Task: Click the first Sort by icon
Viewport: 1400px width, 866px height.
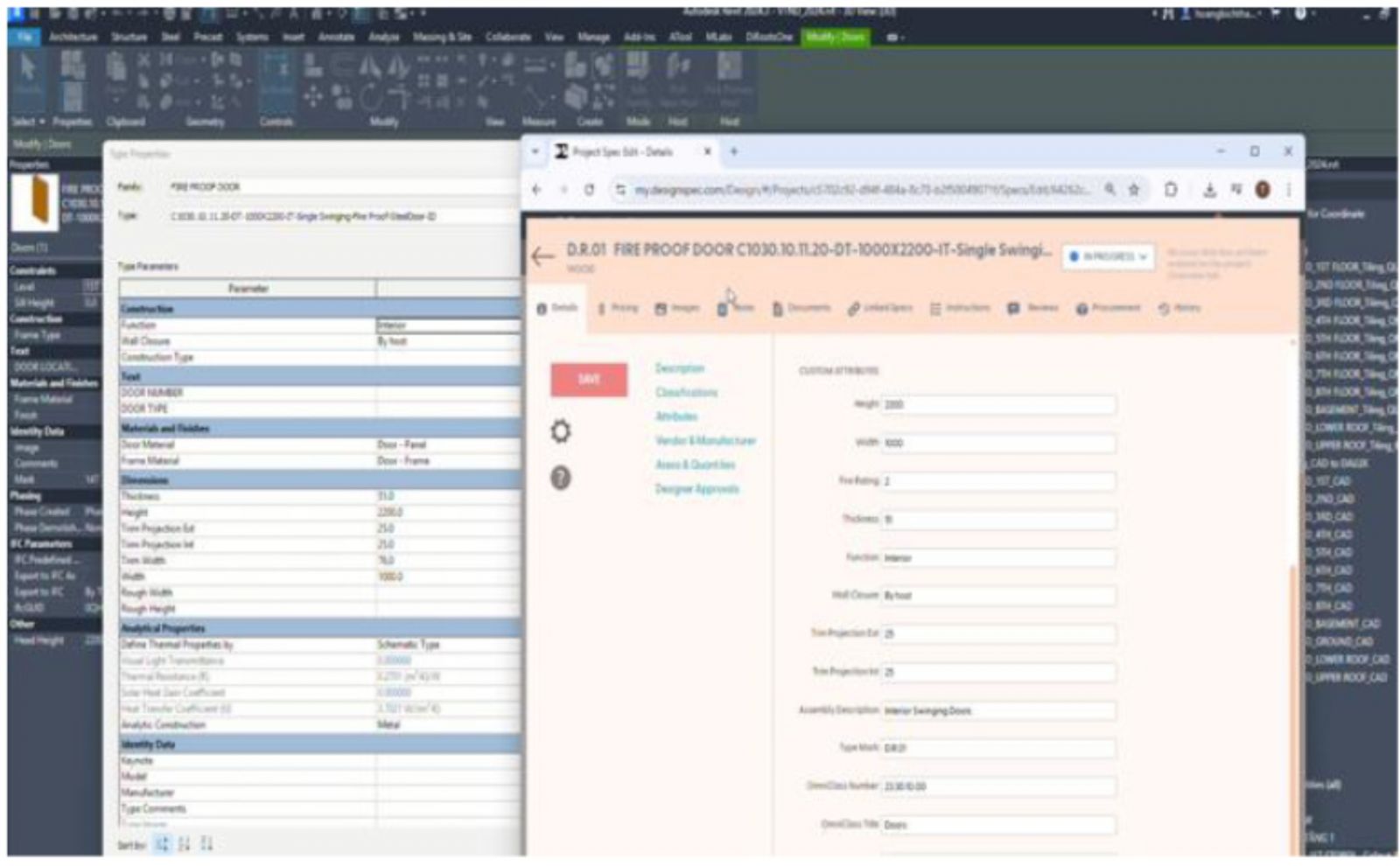Action: click(163, 844)
